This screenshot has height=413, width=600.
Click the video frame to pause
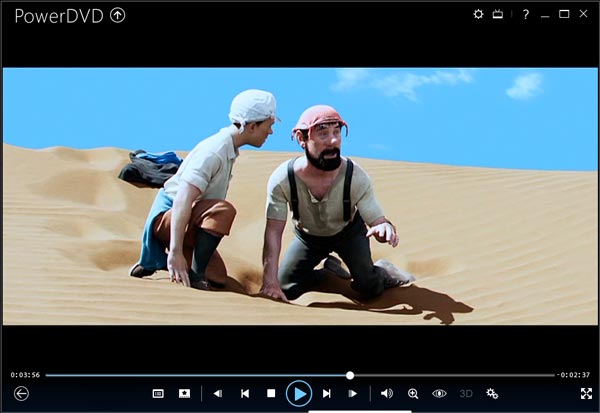pyautogui.click(x=300, y=196)
